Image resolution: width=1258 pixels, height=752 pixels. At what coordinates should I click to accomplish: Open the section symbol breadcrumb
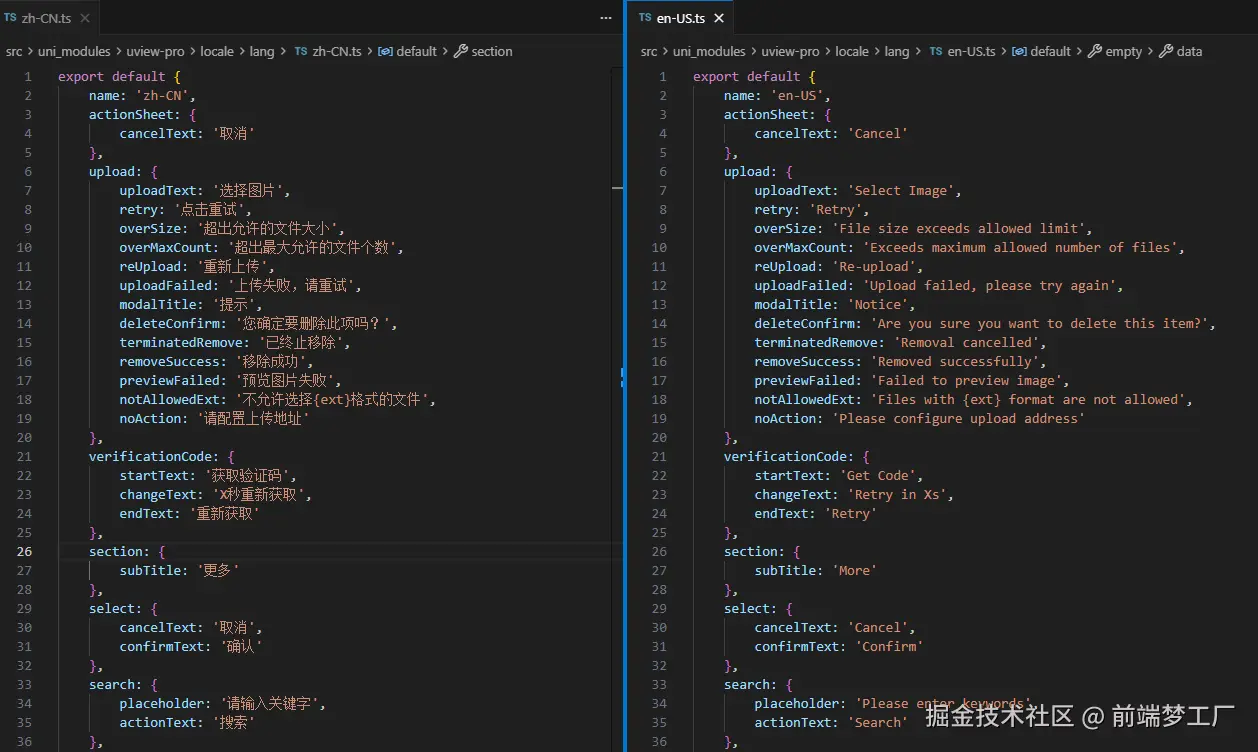tap(483, 51)
